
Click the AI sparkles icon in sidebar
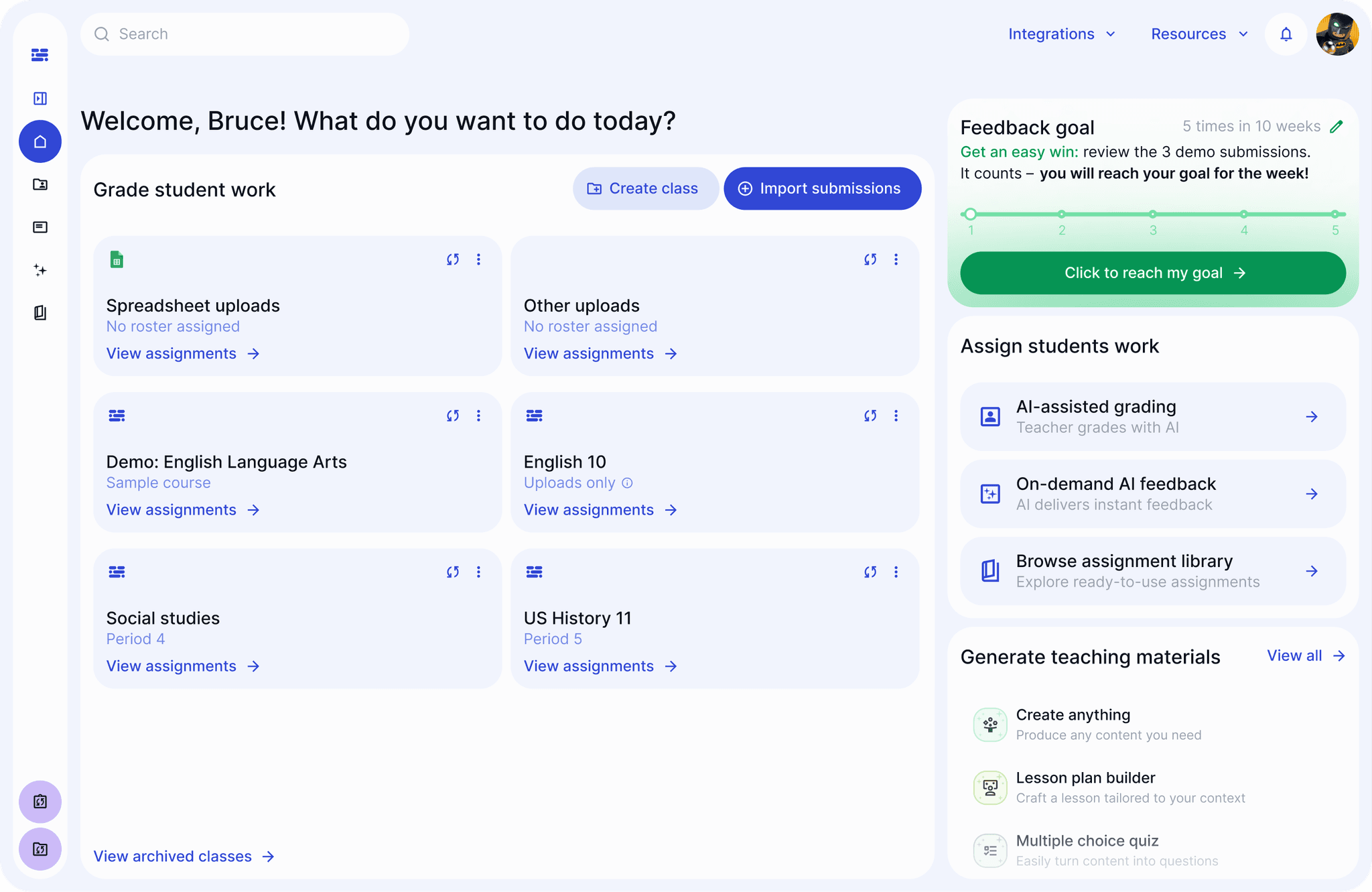pyautogui.click(x=40, y=271)
